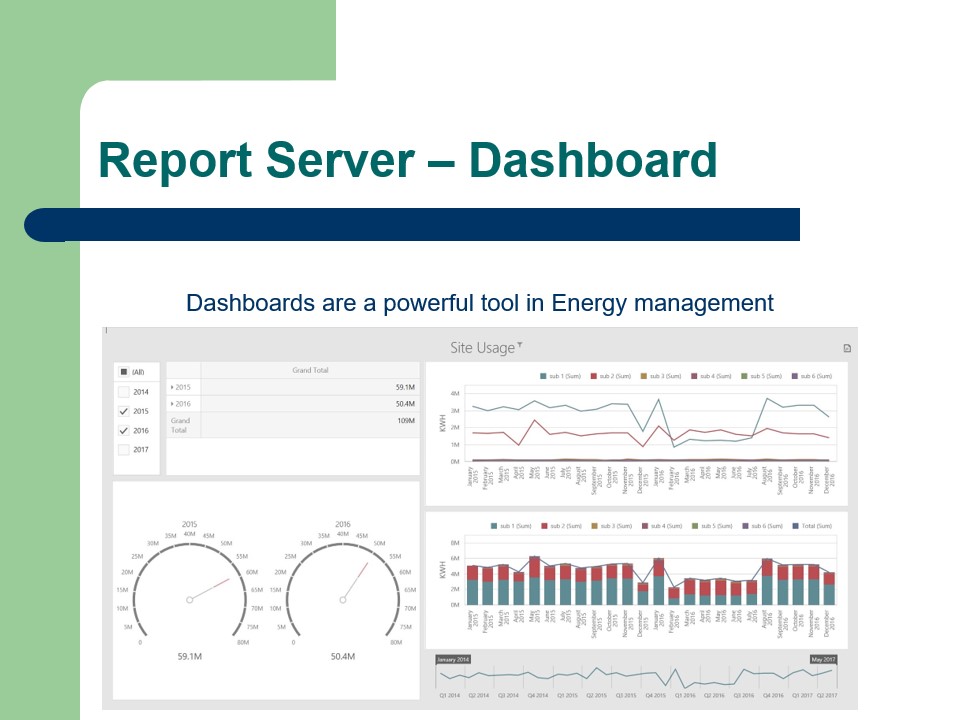Screen dimensions: 960x720
Task: Expand the 2015 row in the pivot table
Action: point(172,387)
